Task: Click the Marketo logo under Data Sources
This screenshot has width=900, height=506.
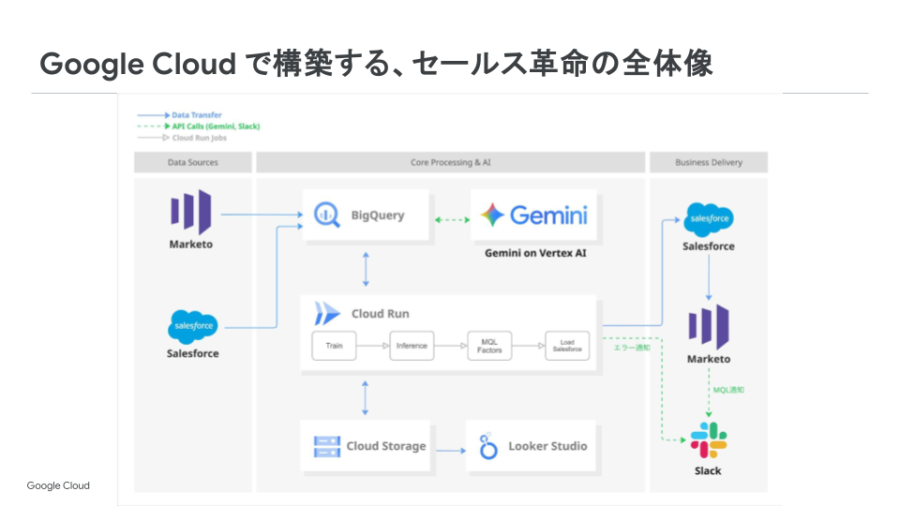Action: point(190,212)
